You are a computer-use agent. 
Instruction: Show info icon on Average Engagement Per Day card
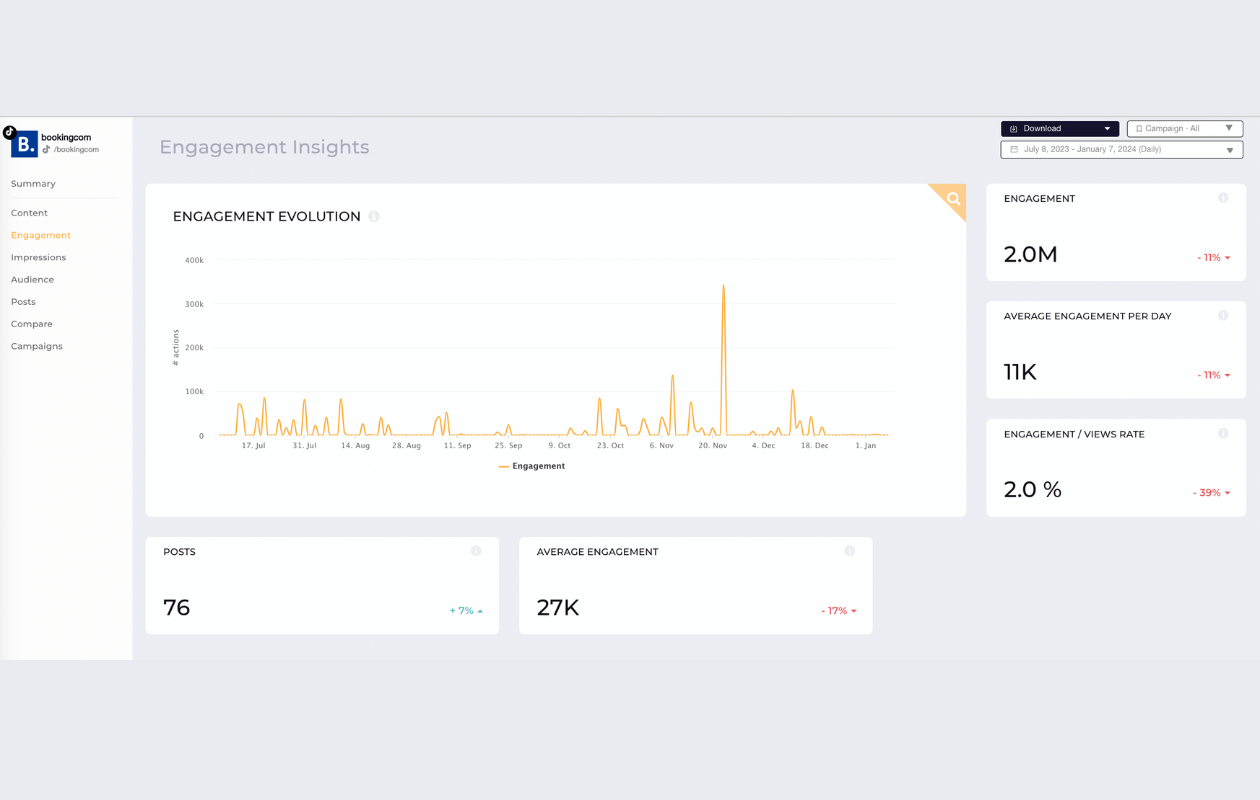[x=1223, y=316]
